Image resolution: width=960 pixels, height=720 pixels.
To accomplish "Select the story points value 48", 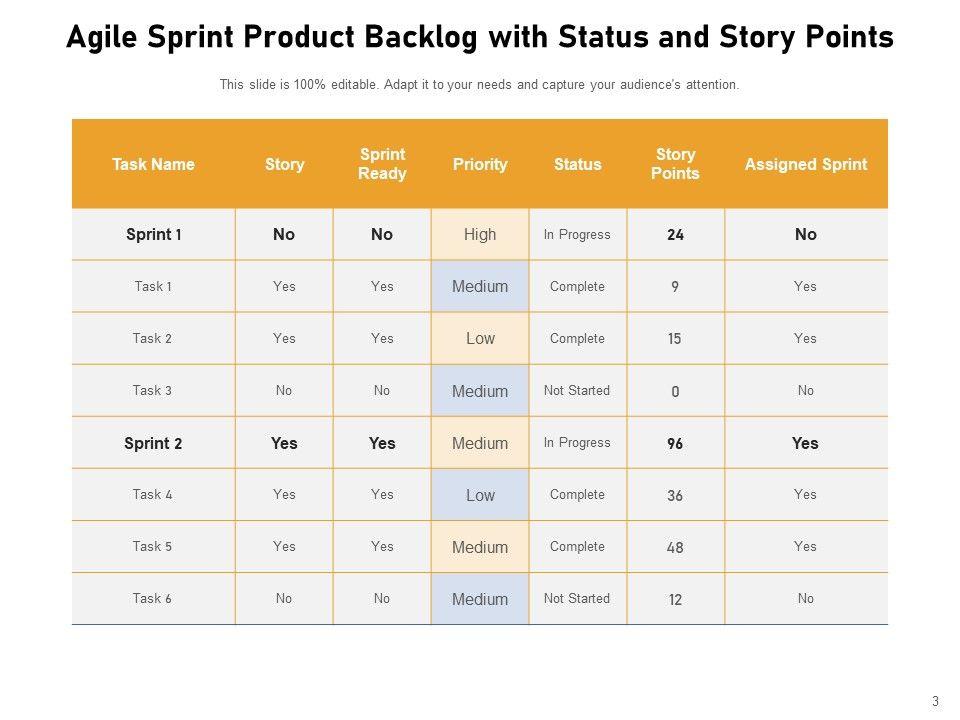I will pyautogui.click(x=675, y=547).
